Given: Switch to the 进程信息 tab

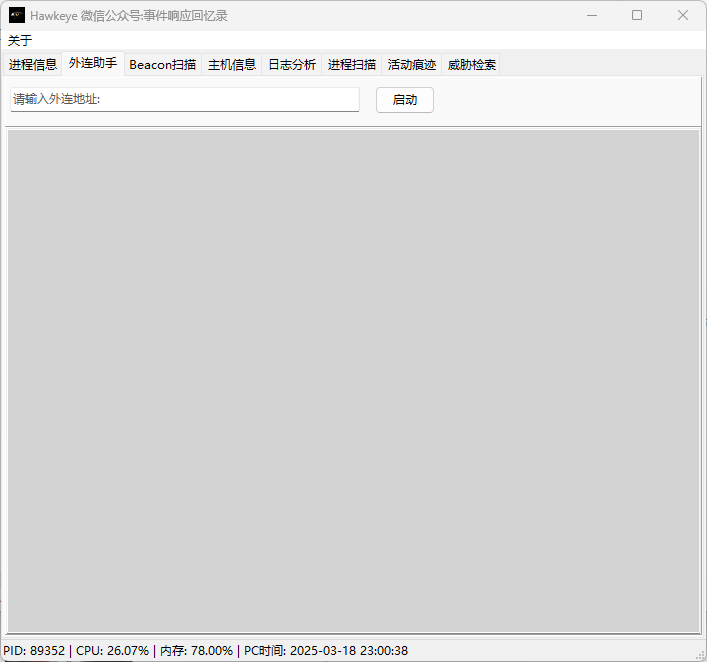Looking at the screenshot, I should (x=32, y=64).
